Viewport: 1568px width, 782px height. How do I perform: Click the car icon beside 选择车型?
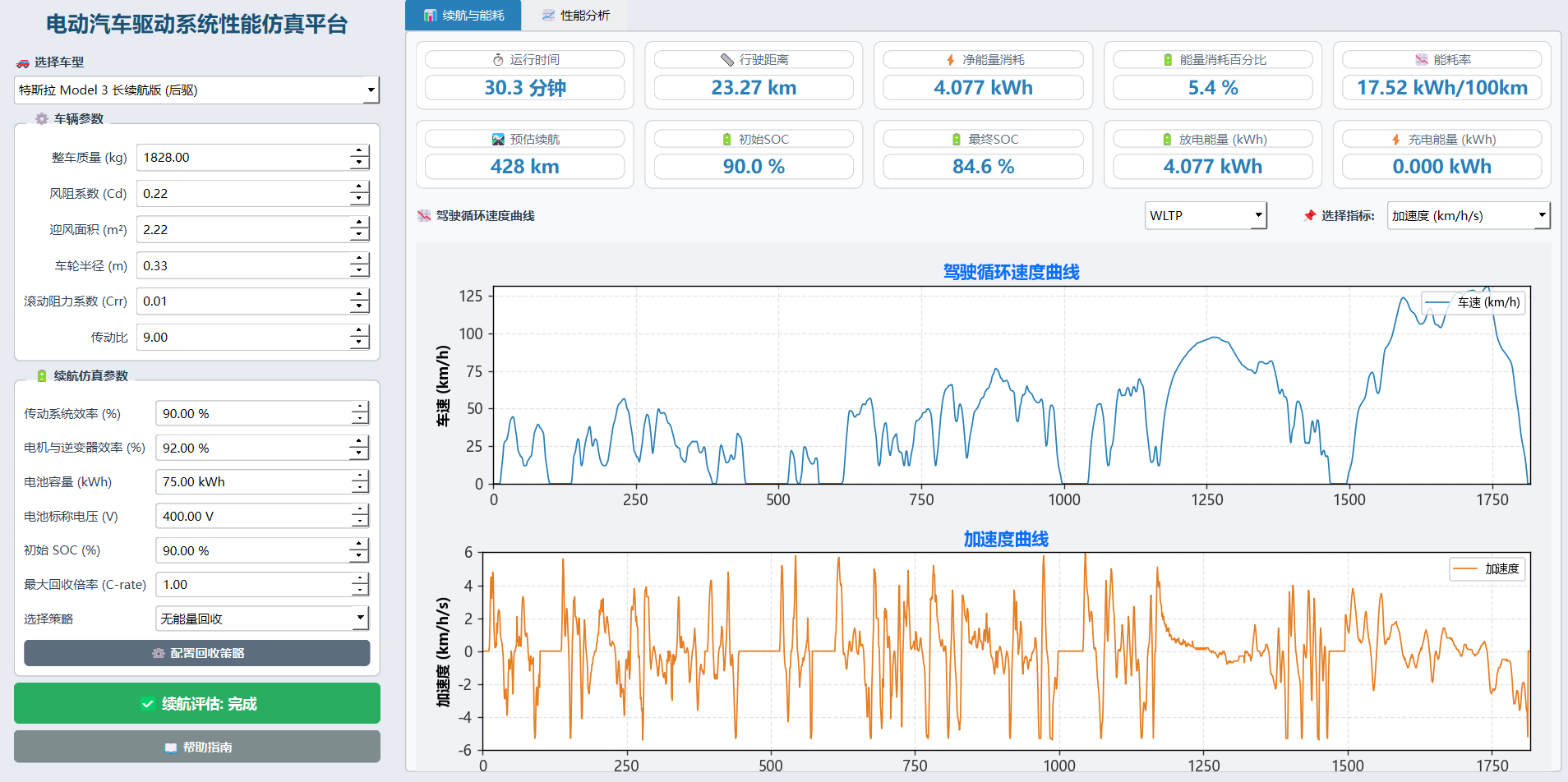(22, 62)
